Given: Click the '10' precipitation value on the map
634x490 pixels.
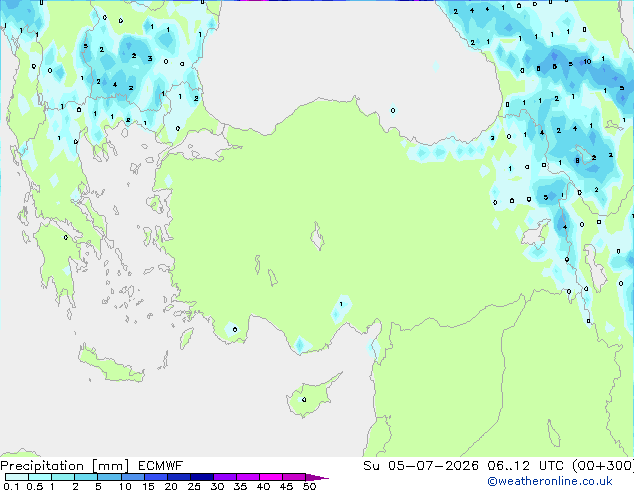Looking at the screenshot, I should point(587,61).
